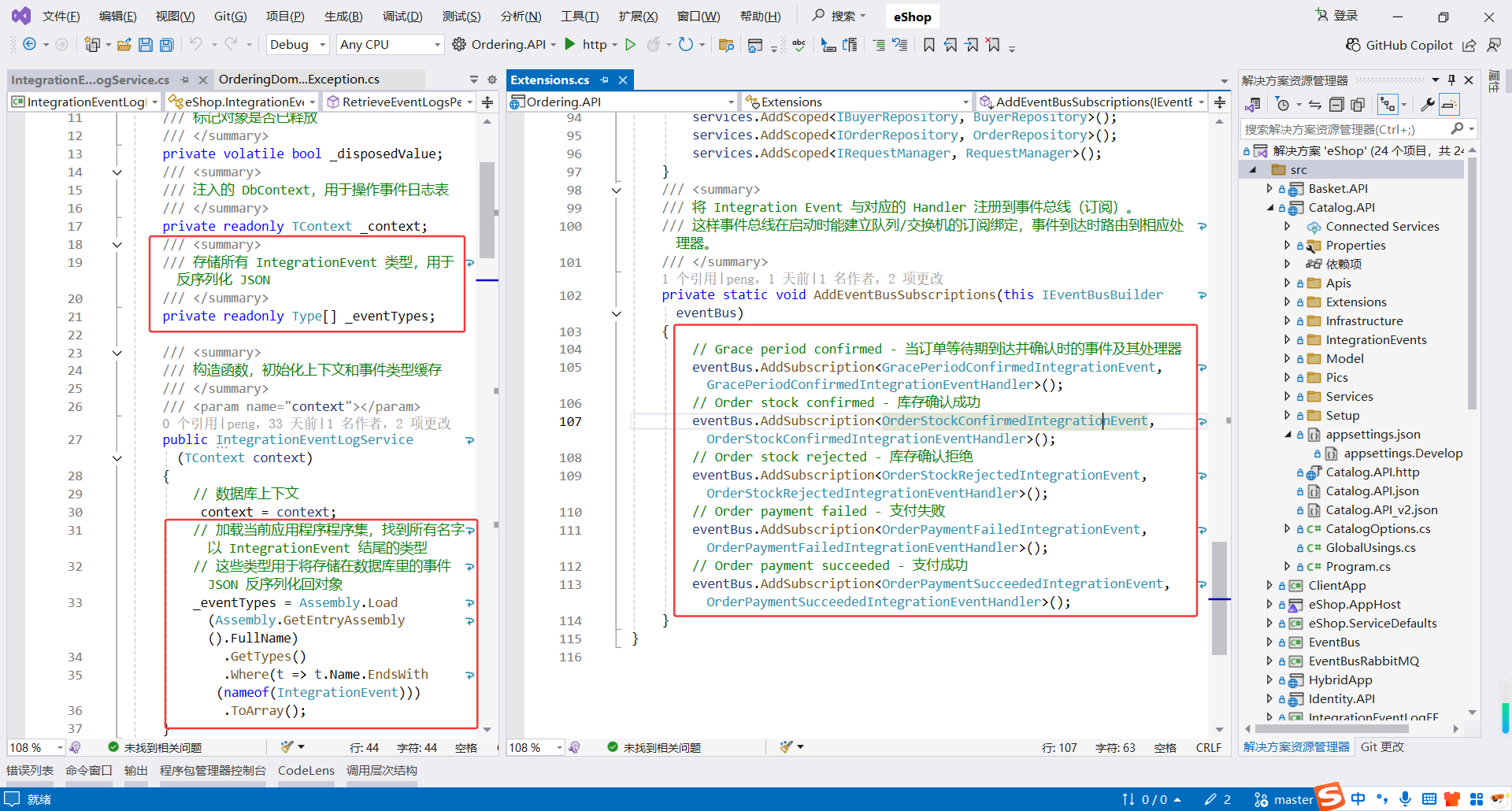Viewport: 1512px width, 811px height.
Task: Click the Save All toolbar icon
Action: 167,45
